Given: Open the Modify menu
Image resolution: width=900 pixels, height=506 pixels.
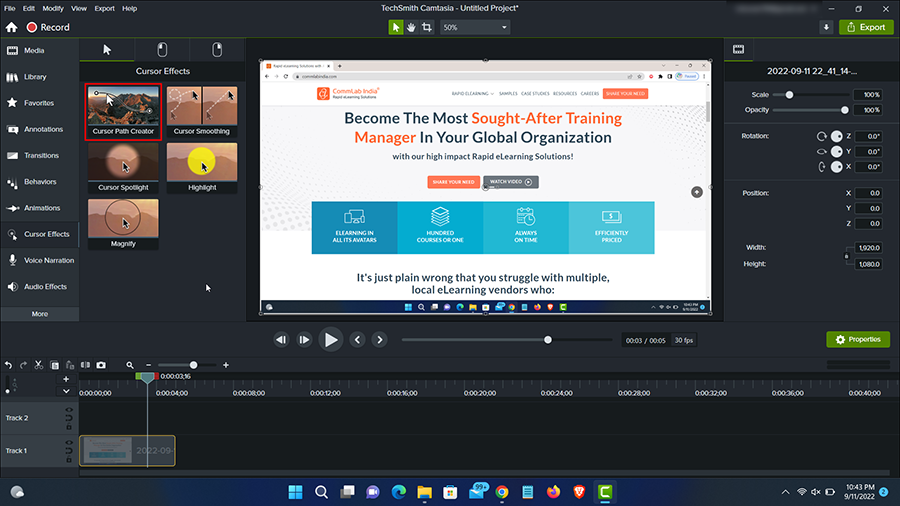Looking at the screenshot, I should 53,9.
